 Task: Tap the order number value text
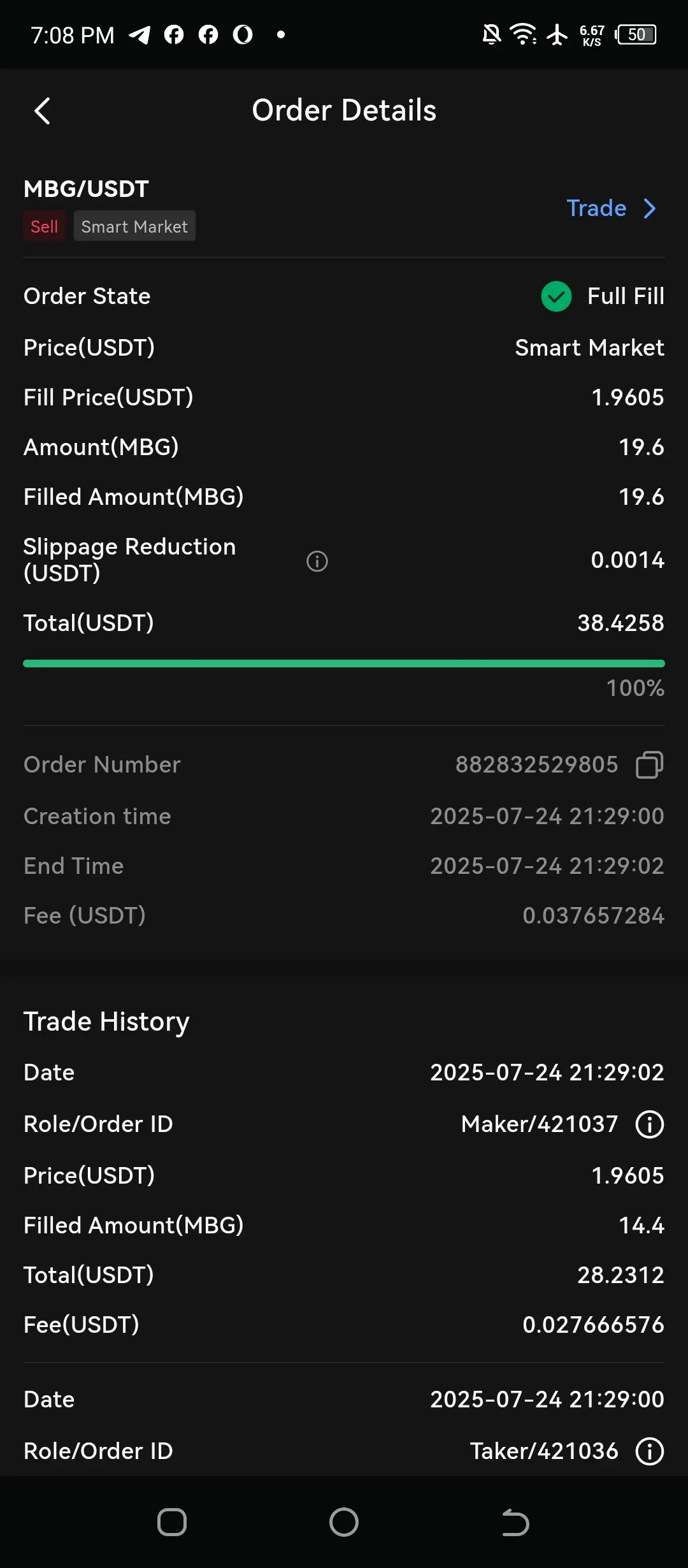(x=536, y=764)
